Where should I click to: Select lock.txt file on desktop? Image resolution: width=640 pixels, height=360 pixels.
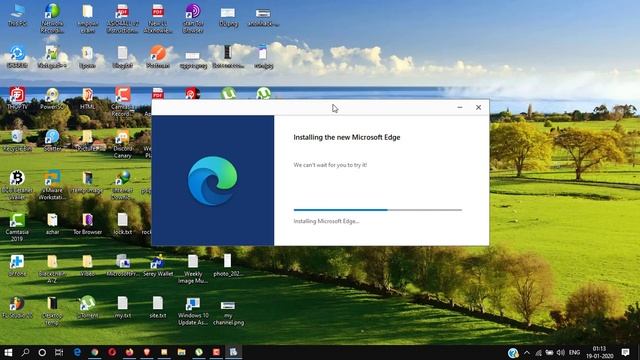click(122, 224)
